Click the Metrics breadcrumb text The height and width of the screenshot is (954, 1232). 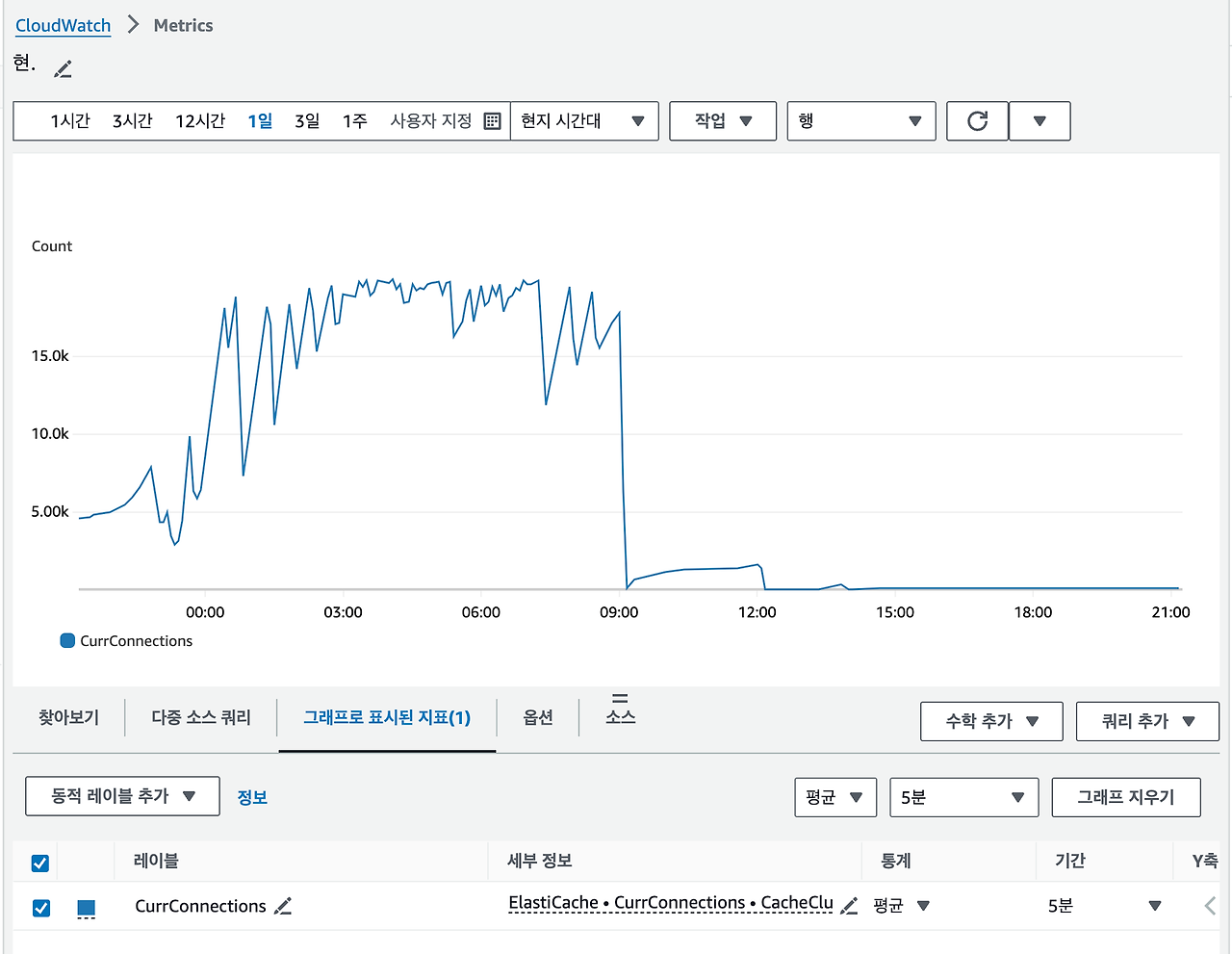click(x=183, y=26)
